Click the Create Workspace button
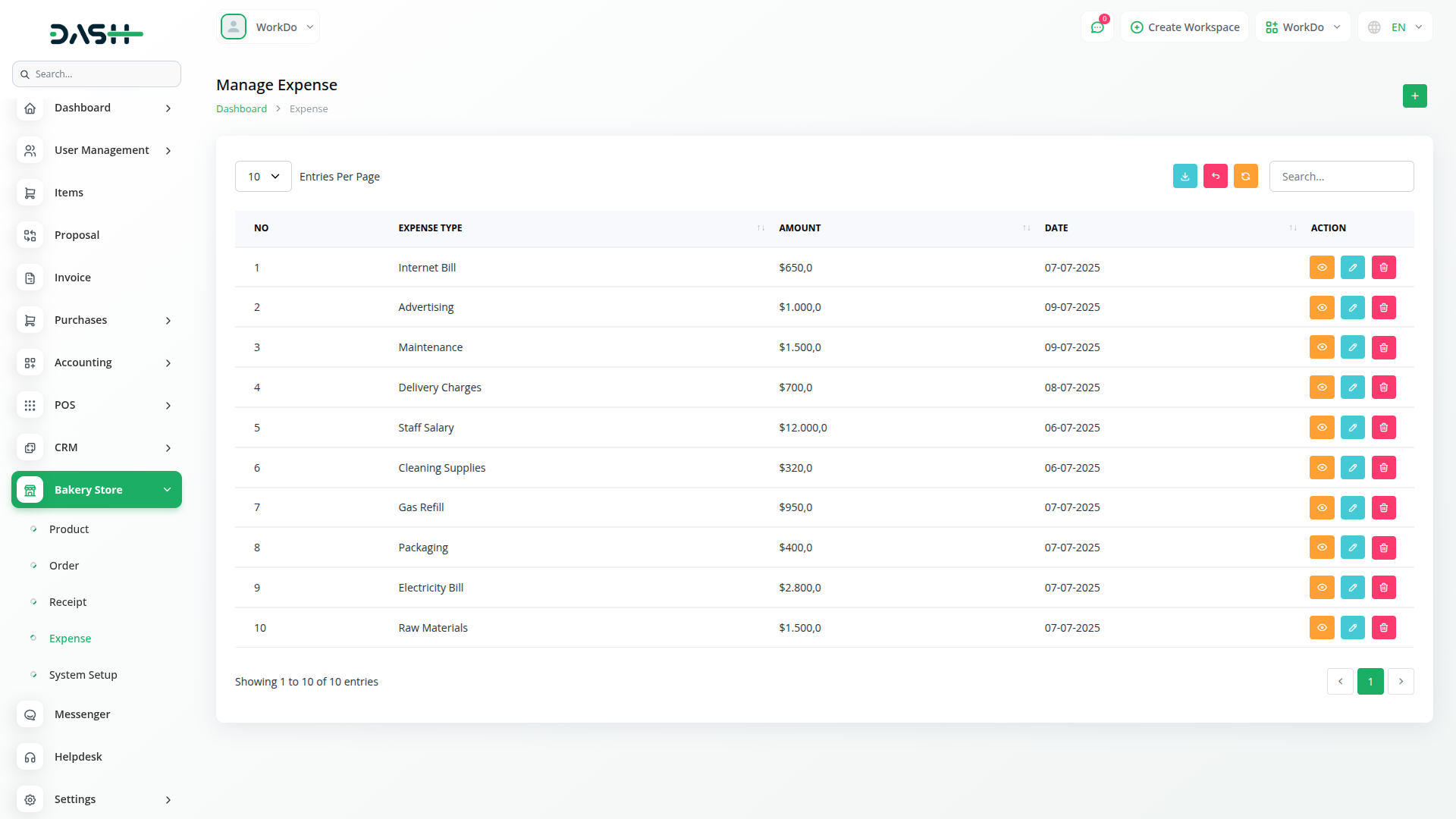This screenshot has height=819, width=1456. pyautogui.click(x=1185, y=27)
